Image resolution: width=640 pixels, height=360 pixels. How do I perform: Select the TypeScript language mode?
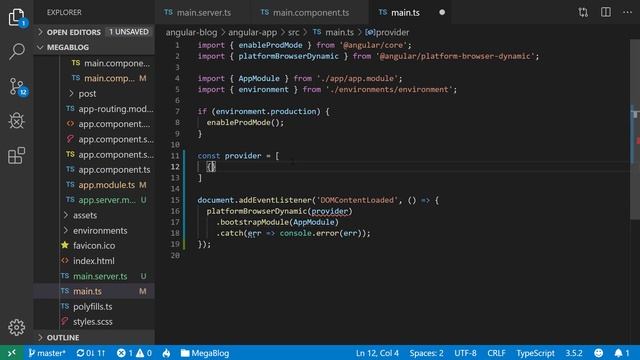coord(535,353)
